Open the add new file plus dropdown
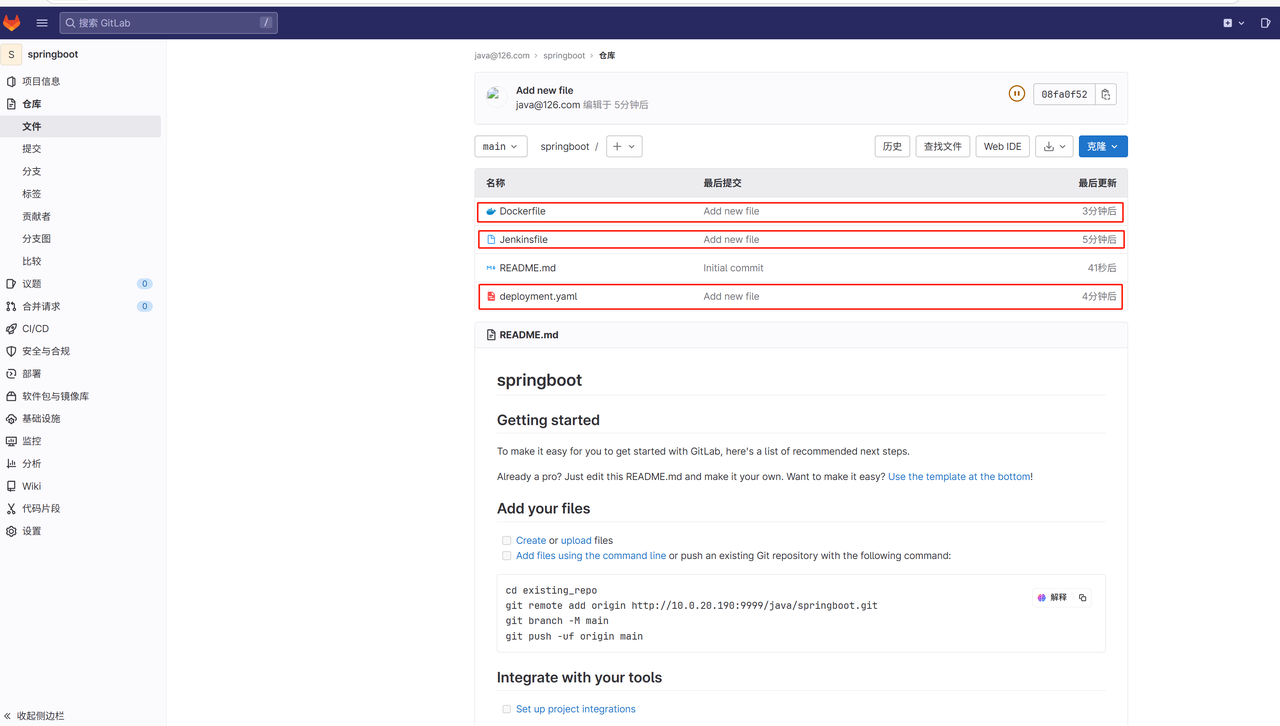Viewport: 1280px width, 726px height. [623, 146]
